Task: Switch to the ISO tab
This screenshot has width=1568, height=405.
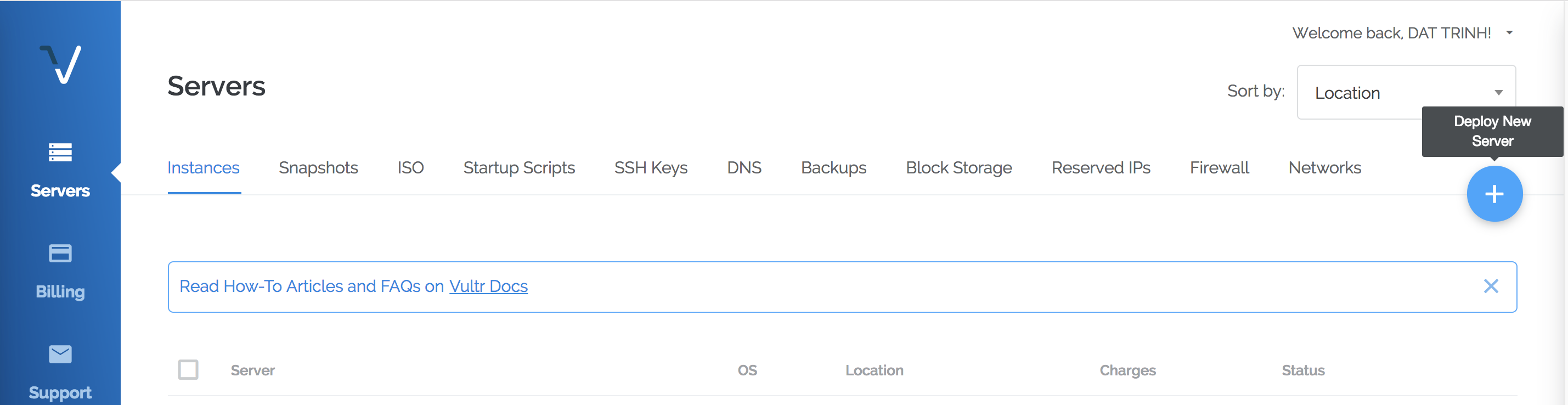Action: [x=411, y=168]
